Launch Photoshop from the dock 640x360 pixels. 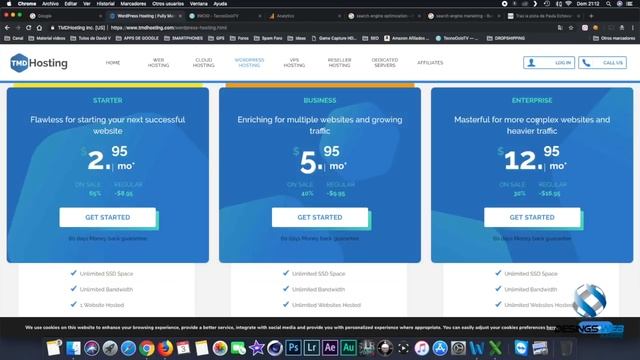tap(293, 348)
